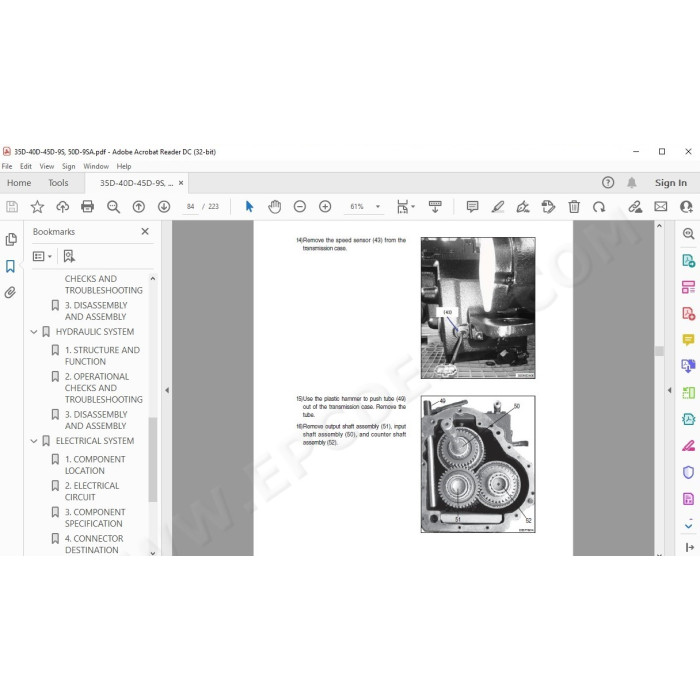Image resolution: width=700 pixels, height=700 pixels.
Task: Open 2. ELECTRICAL CIRCUIT bookmark
Action: point(92,491)
